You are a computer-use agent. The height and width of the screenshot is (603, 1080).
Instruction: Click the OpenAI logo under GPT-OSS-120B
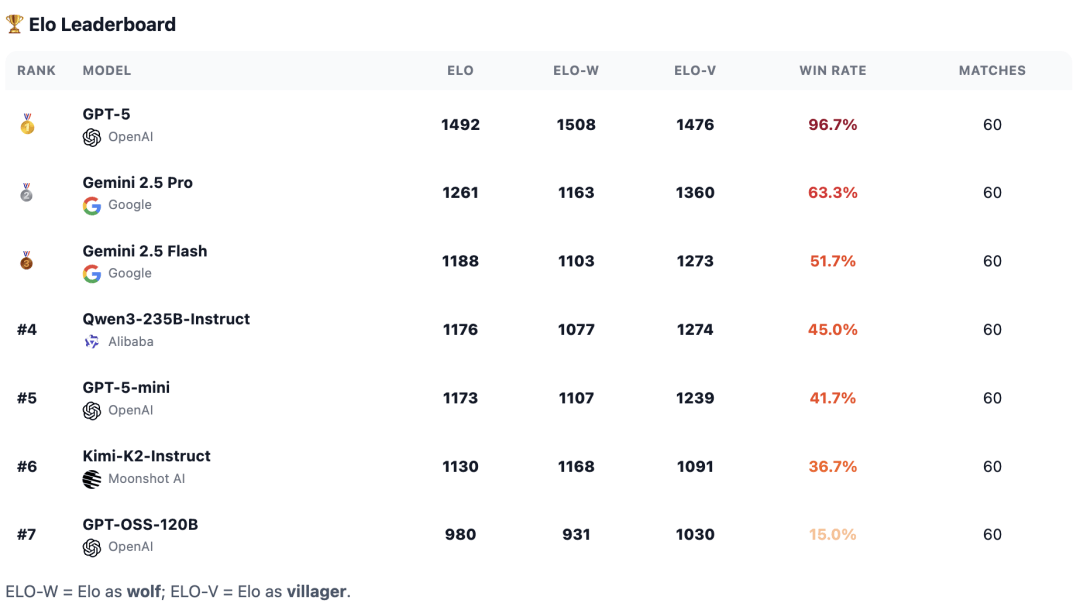[x=92, y=547]
